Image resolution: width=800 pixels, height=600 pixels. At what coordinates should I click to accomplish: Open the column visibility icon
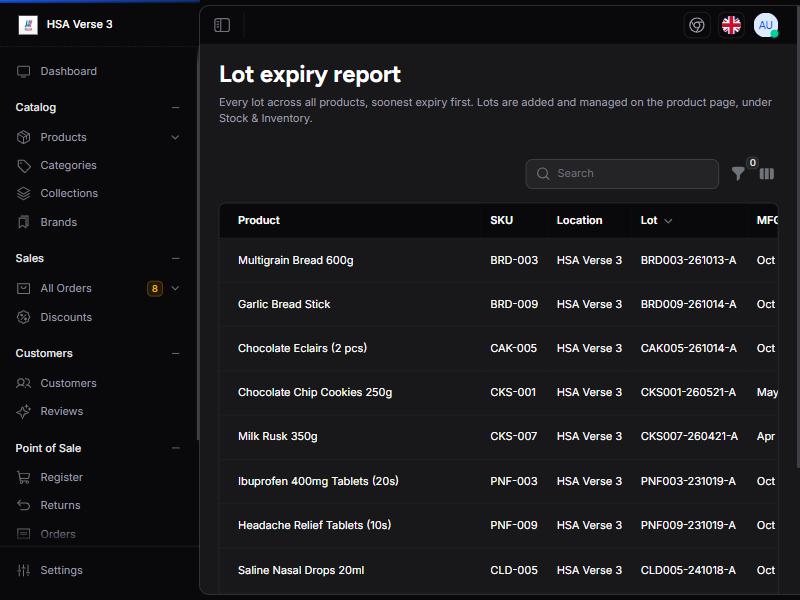coord(766,174)
